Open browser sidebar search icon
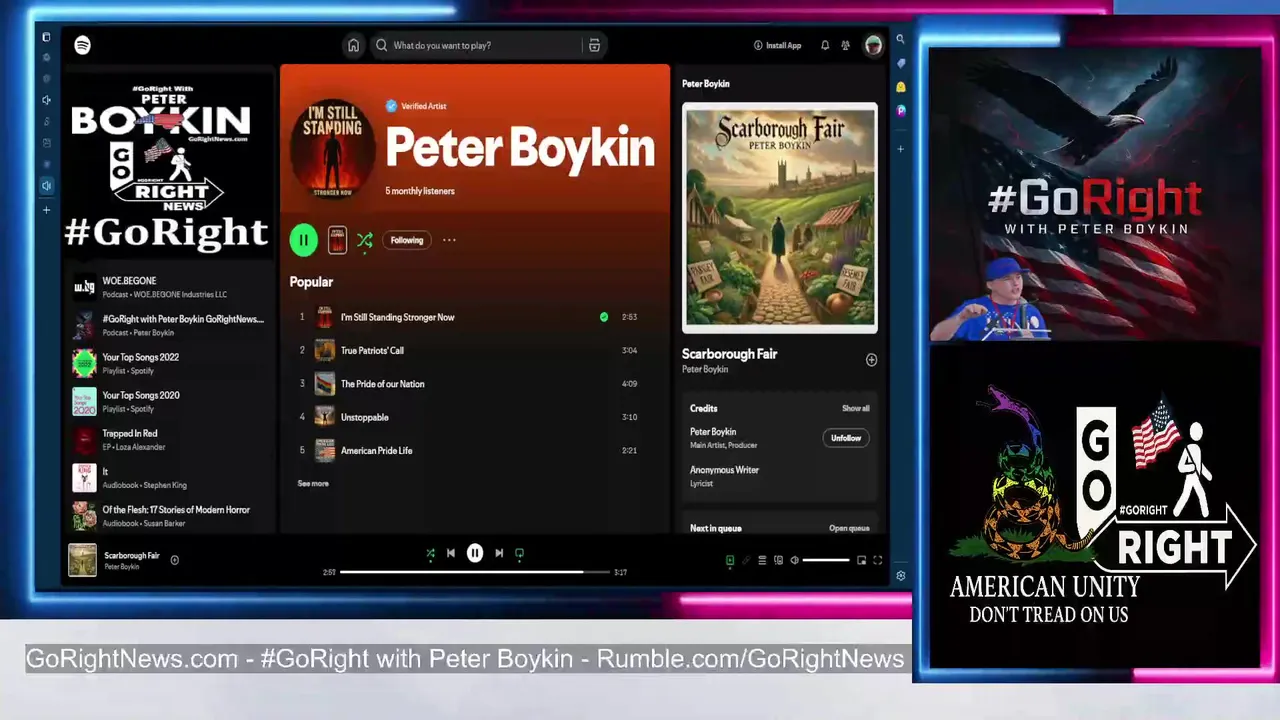1280x720 pixels. (900, 39)
